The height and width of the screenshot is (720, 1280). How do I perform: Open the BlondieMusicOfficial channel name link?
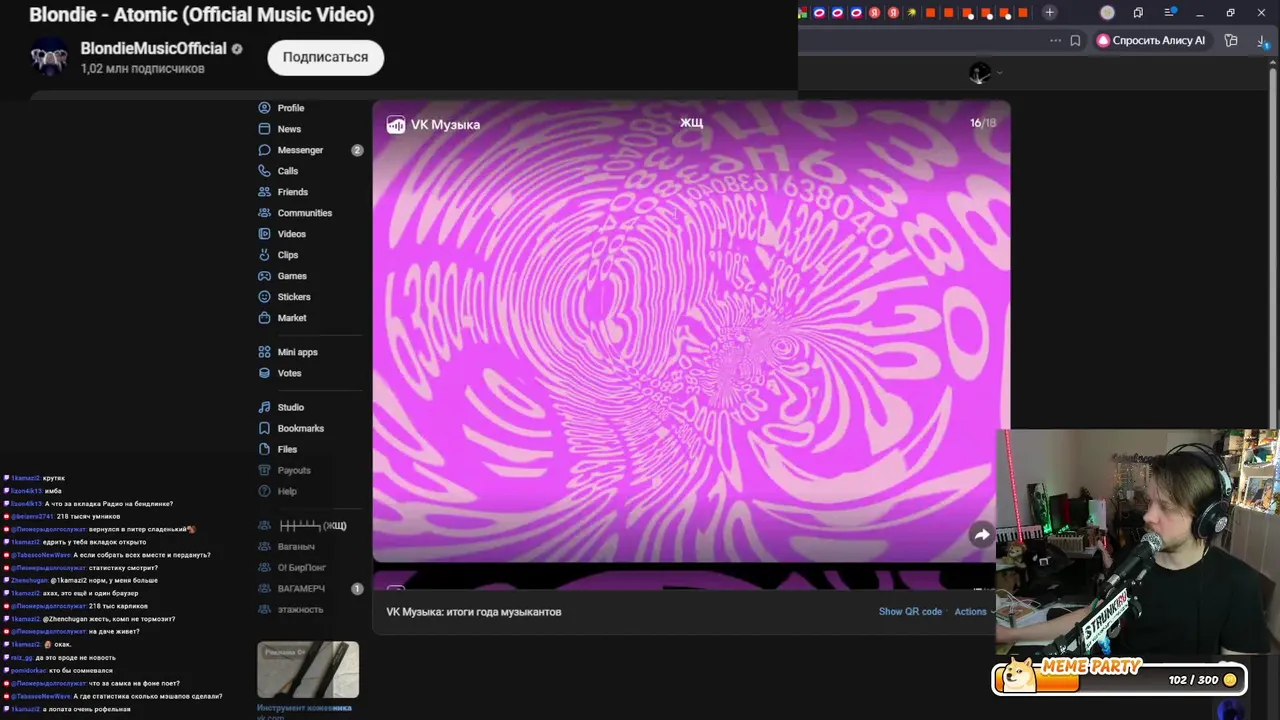[x=153, y=49]
